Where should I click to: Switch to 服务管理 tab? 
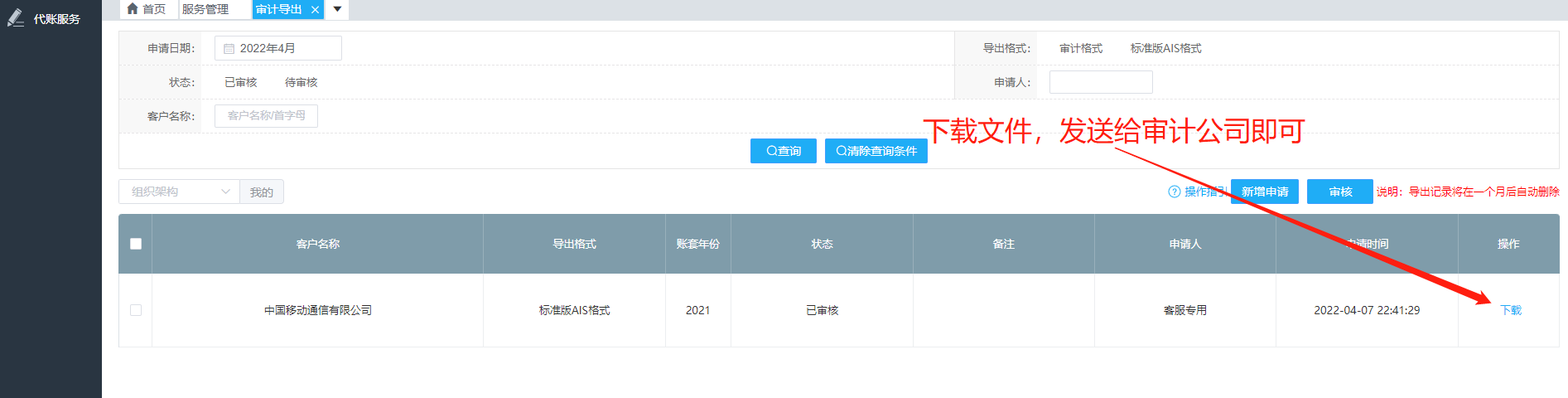tap(205, 9)
